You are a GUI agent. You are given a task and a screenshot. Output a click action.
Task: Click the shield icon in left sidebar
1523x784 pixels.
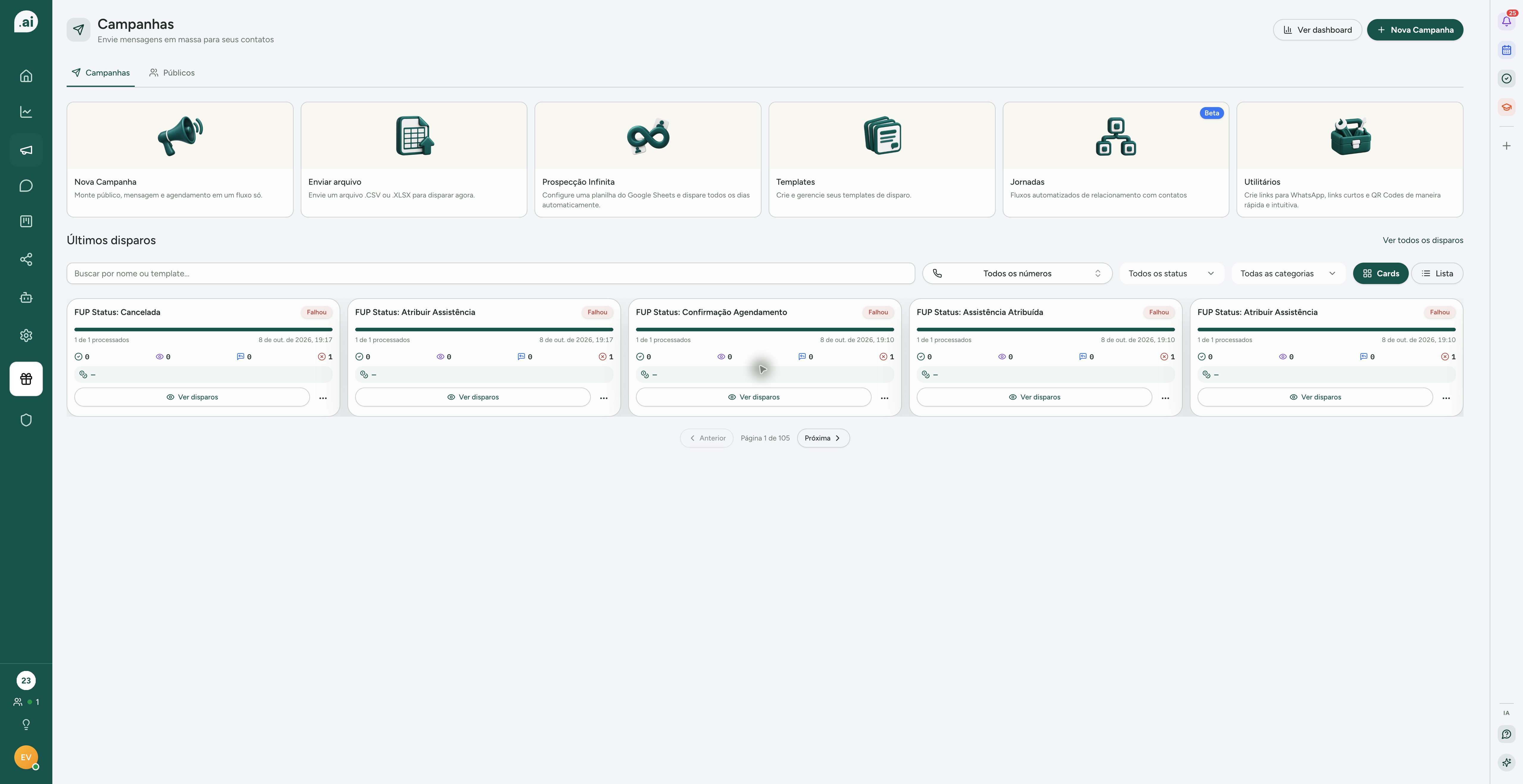(x=26, y=420)
